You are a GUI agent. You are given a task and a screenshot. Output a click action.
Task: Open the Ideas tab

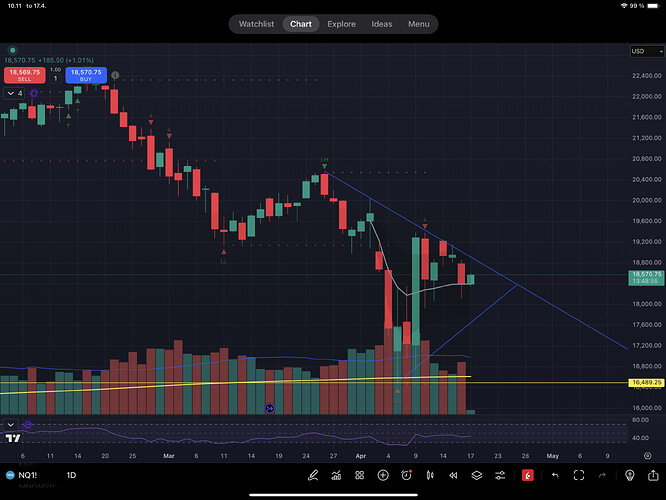382,24
